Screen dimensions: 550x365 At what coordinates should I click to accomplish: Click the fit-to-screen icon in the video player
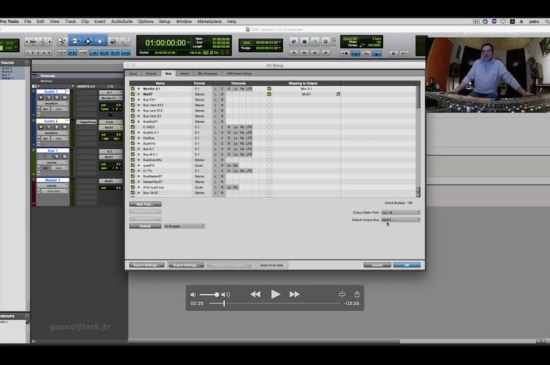point(342,294)
